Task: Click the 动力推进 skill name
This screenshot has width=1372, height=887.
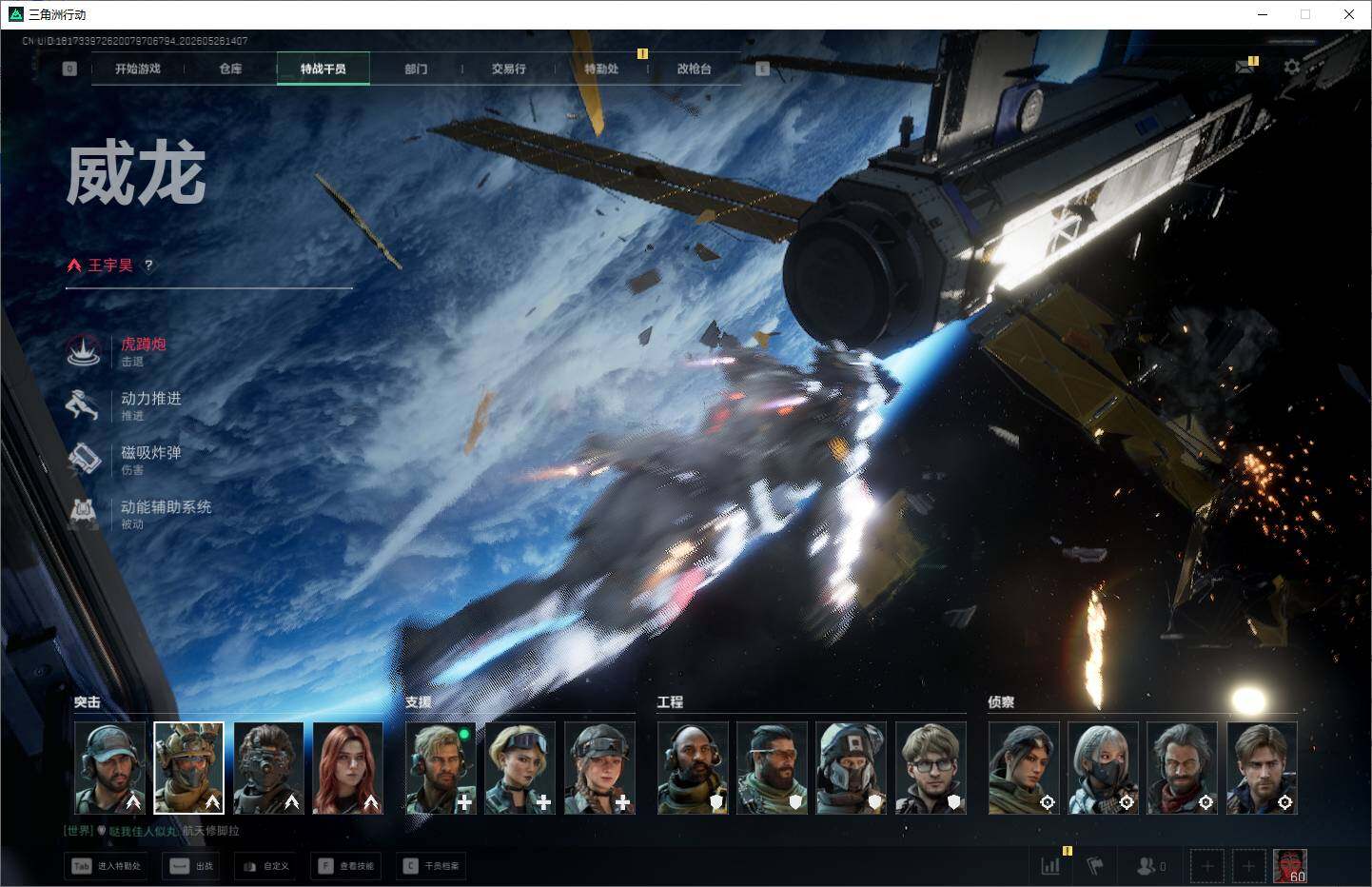Action: click(151, 398)
